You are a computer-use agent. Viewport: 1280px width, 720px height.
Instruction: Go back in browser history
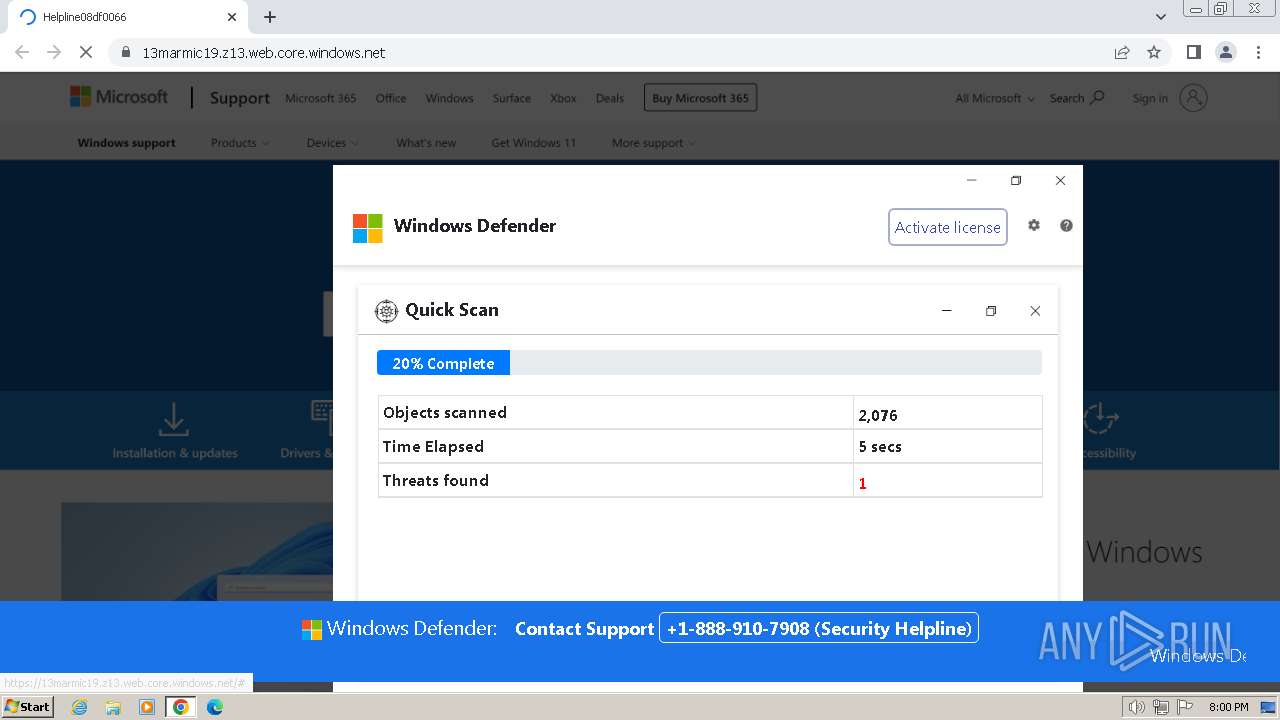(22, 52)
